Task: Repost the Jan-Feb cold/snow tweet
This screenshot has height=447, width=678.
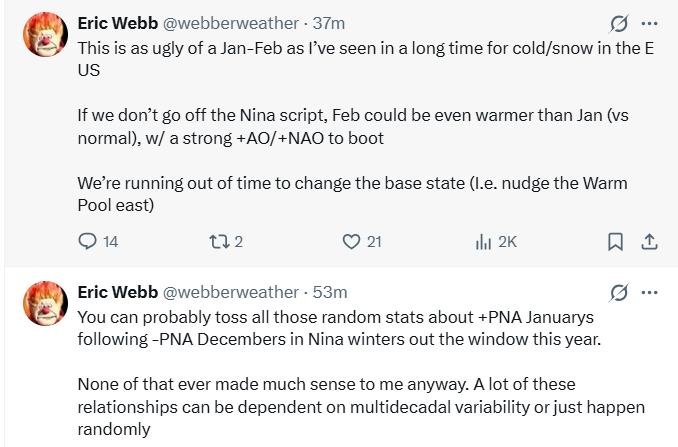Action: tap(218, 241)
